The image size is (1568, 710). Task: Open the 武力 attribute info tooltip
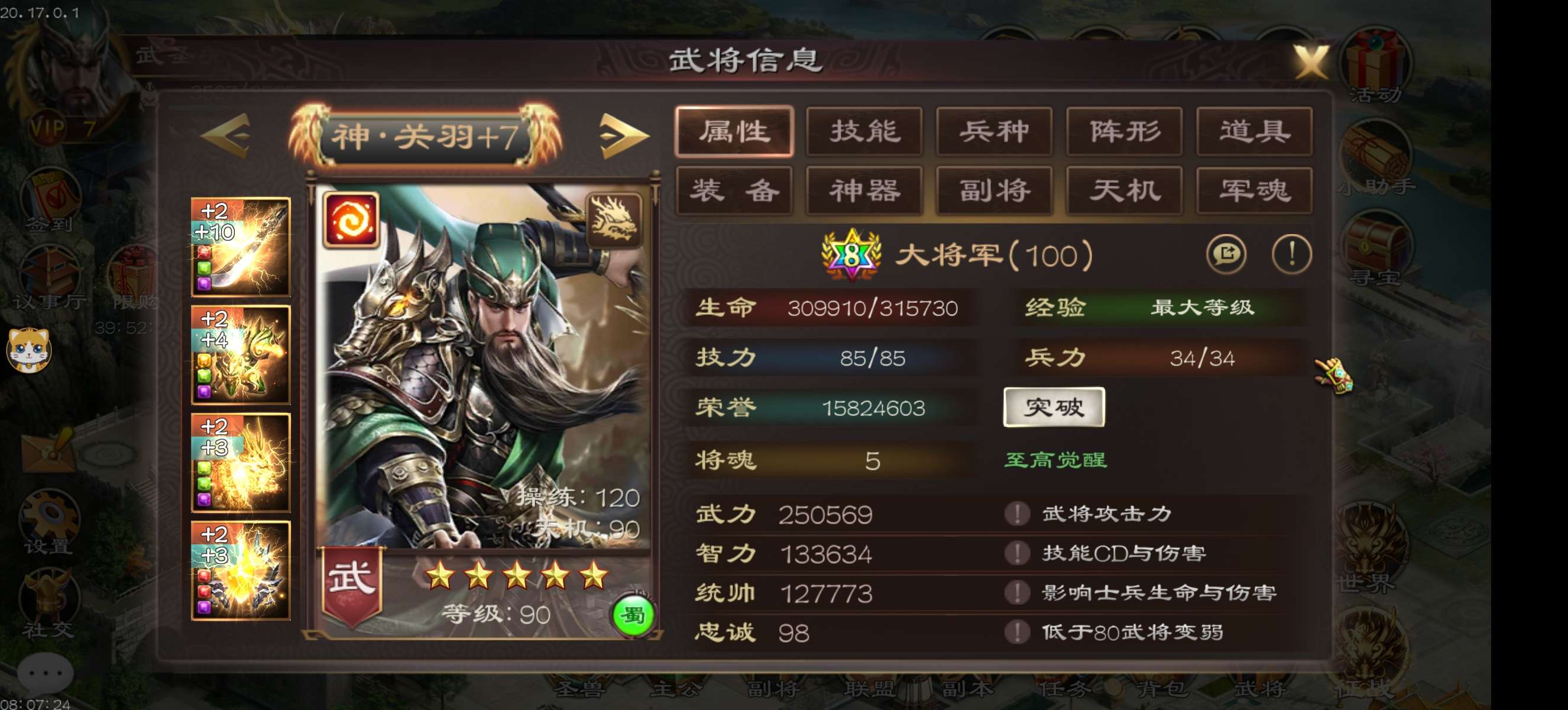(1016, 514)
